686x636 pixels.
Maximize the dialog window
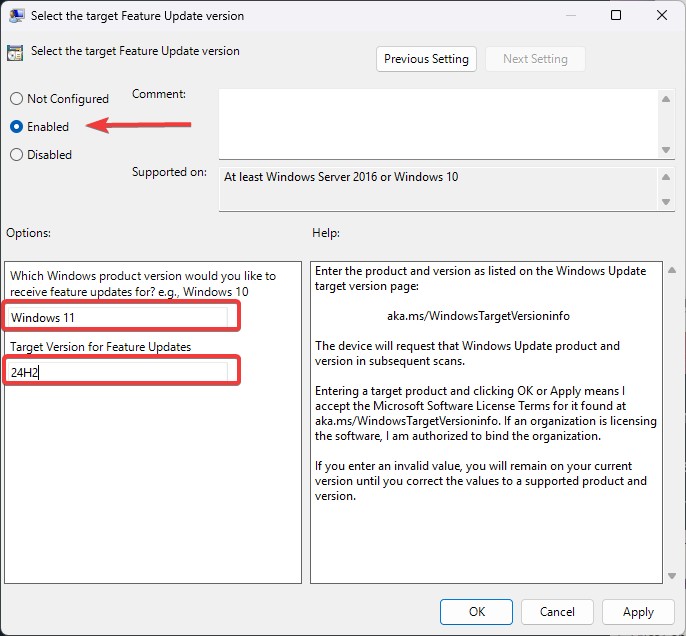click(x=616, y=15)
